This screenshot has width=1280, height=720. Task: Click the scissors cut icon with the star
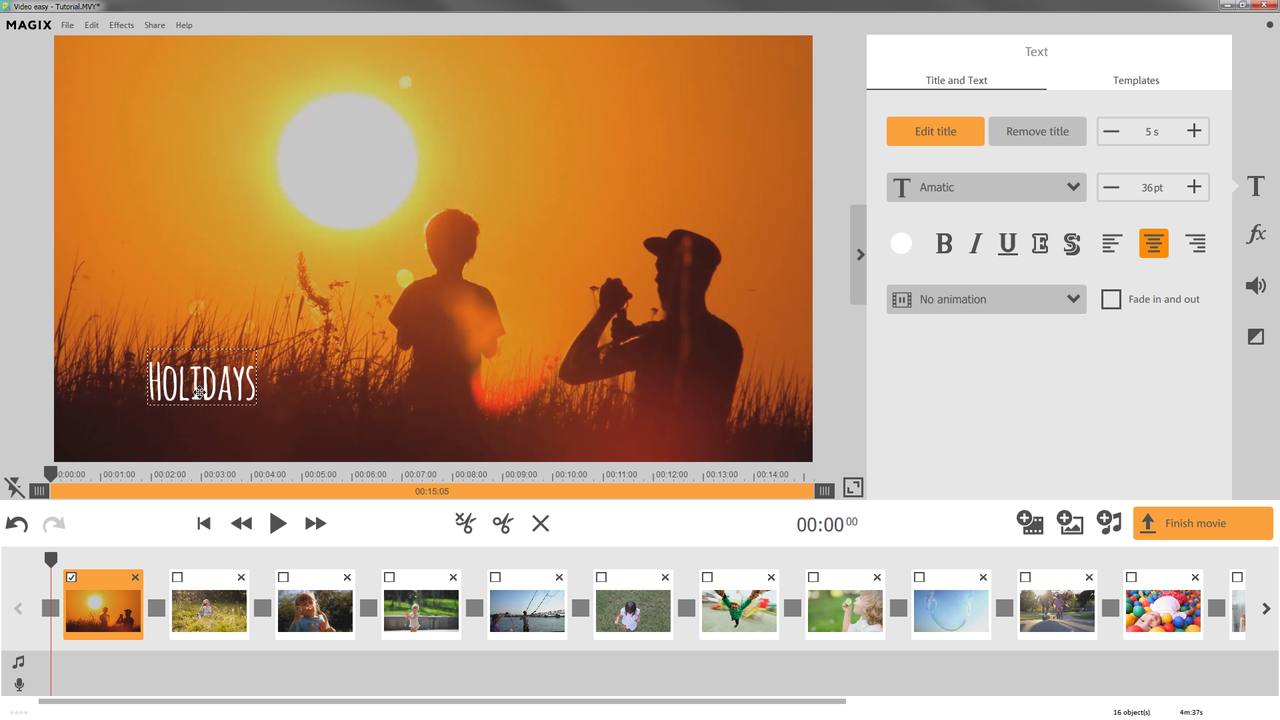tap(465, 523)
